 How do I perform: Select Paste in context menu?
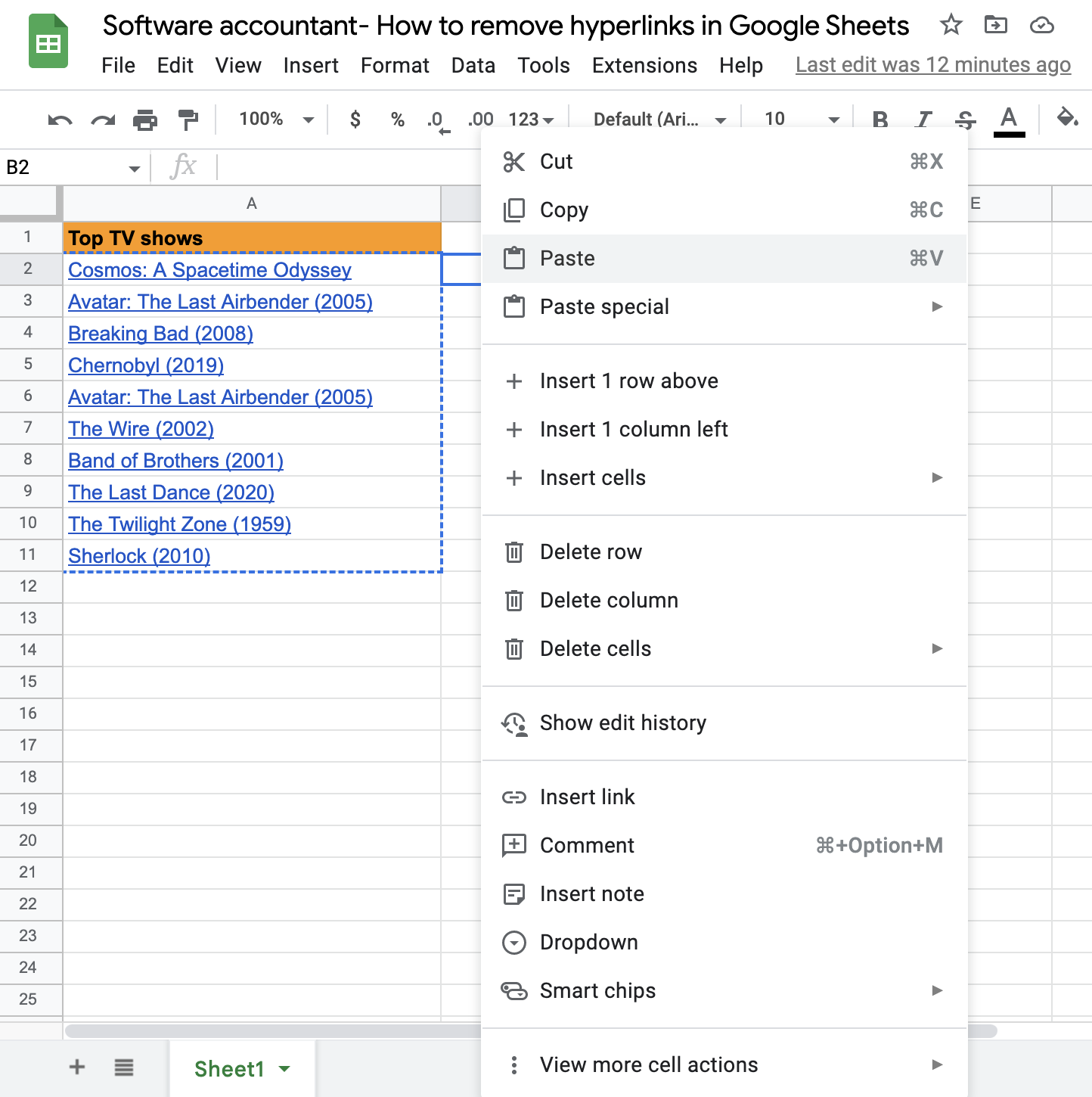point(724,259)
